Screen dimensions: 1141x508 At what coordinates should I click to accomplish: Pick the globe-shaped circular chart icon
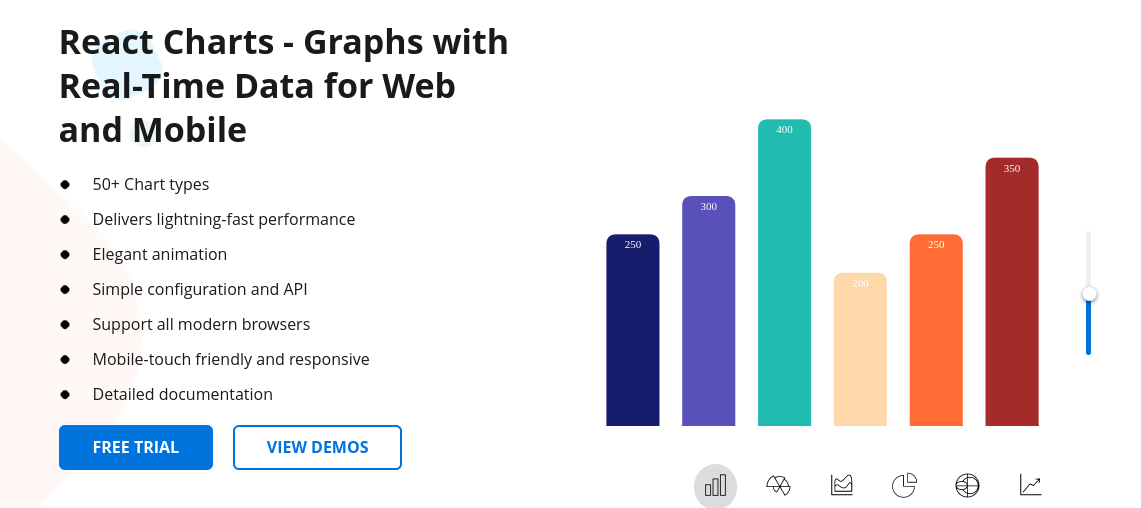click(967, 486)
